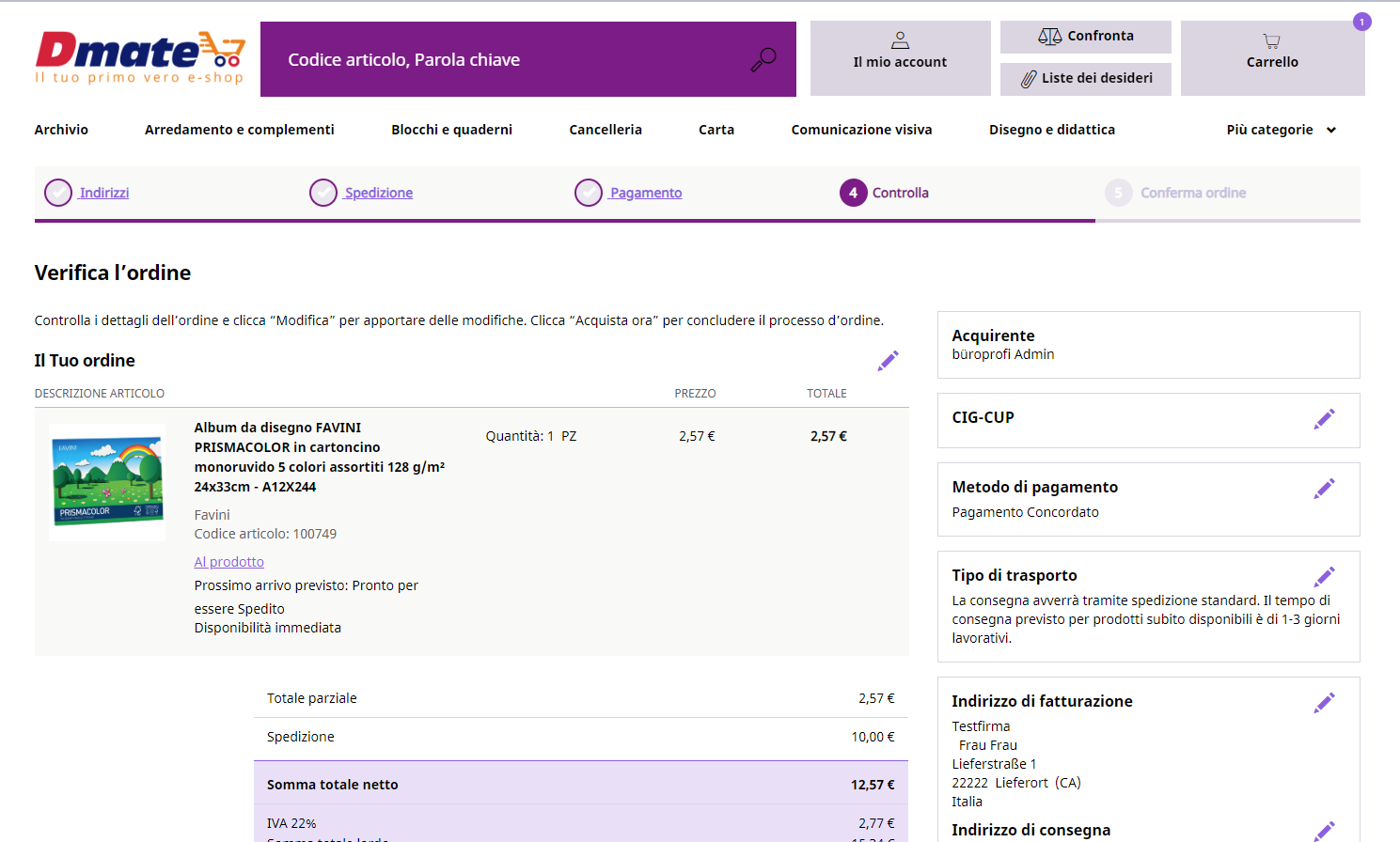
Task: Edit Il Tuo ordine with pencil icon
Action: coord(889,361)
